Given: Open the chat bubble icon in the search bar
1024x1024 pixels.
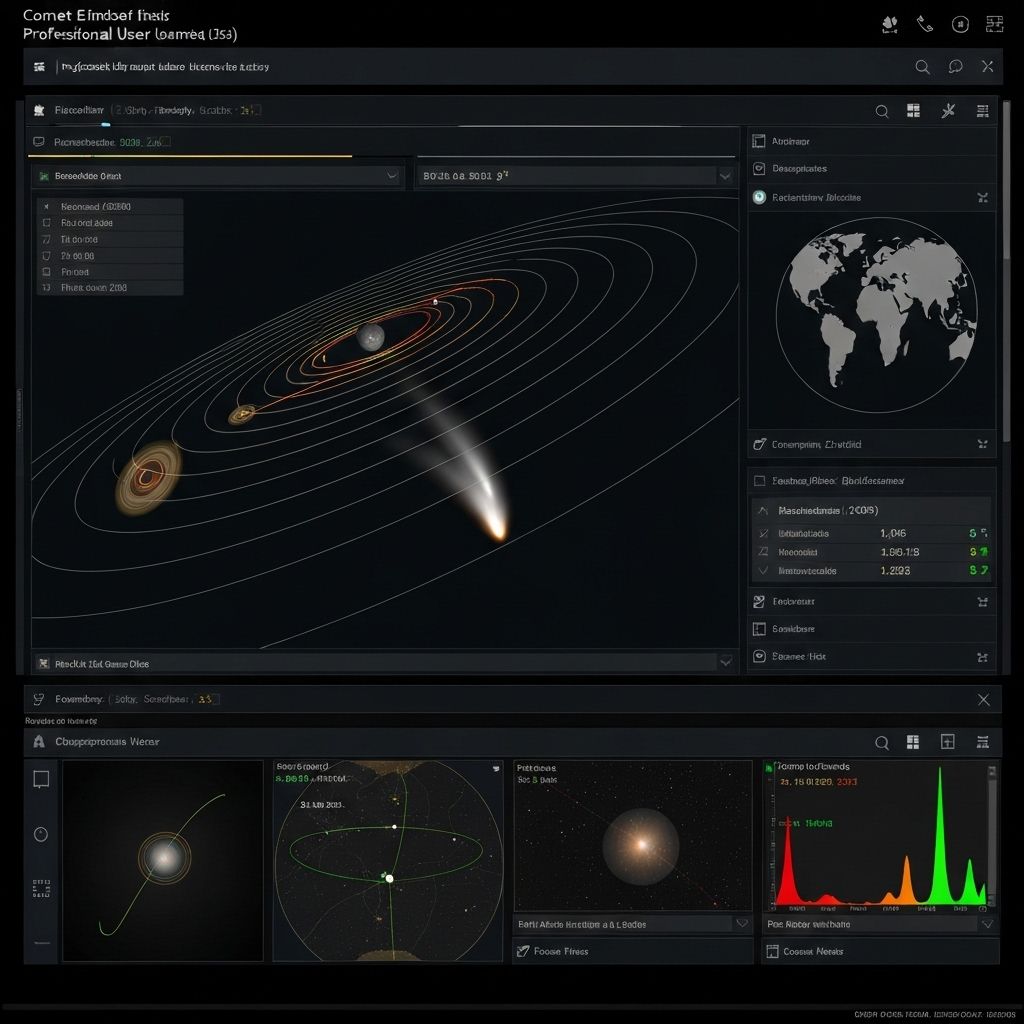Looking at the screenshot, I should 954,66.
